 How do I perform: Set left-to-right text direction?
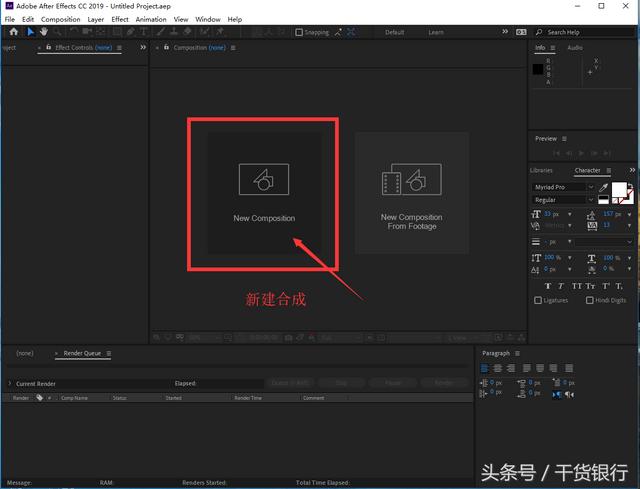(557, 395)
